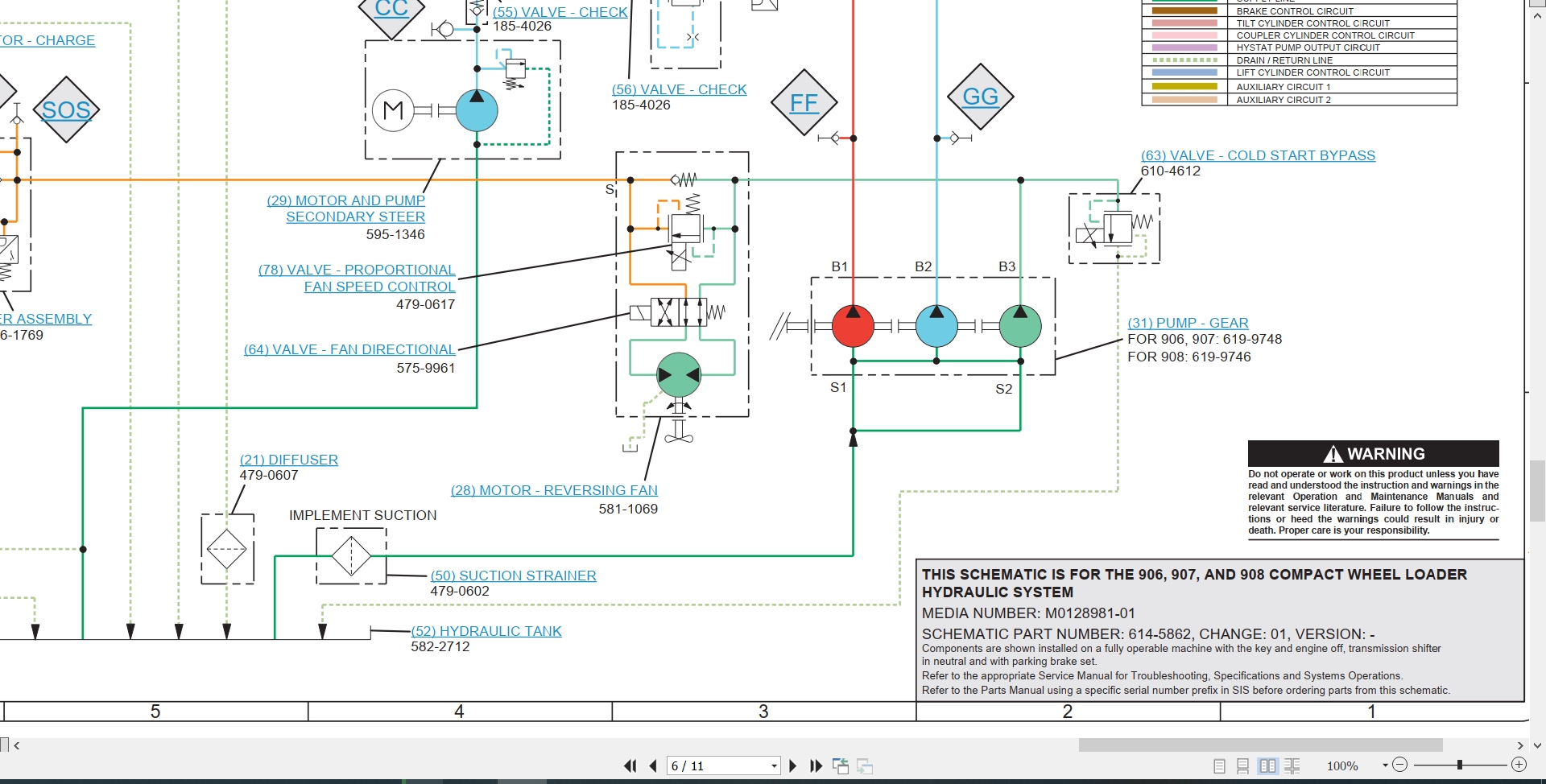Click the electric motor M symbol

coord(393,110)
